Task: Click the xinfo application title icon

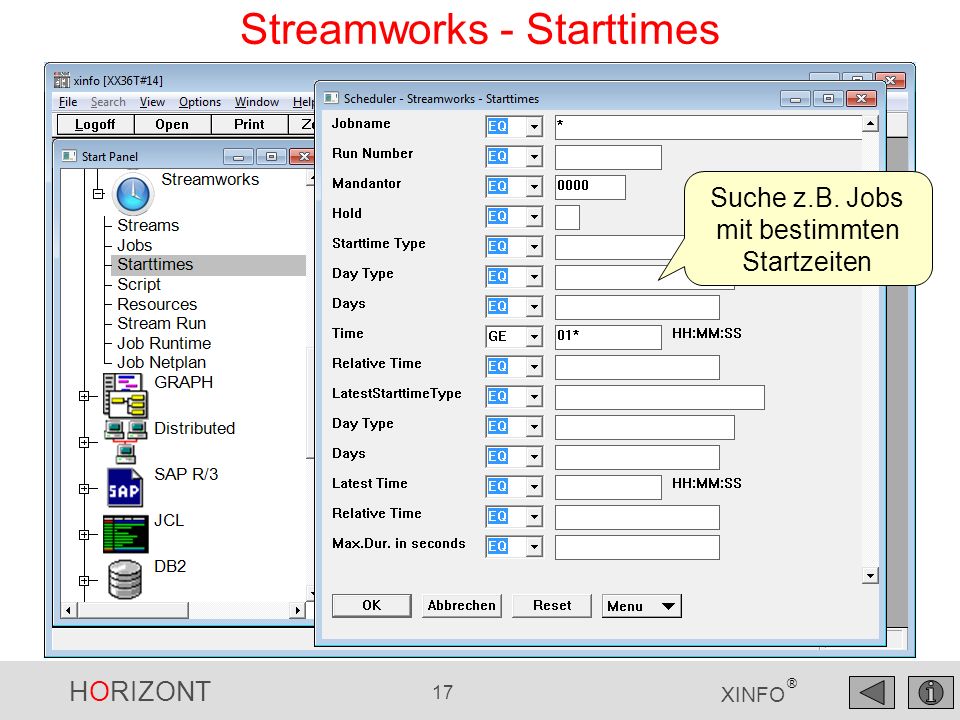Action: pyautogui.click(x=62, y=80)
